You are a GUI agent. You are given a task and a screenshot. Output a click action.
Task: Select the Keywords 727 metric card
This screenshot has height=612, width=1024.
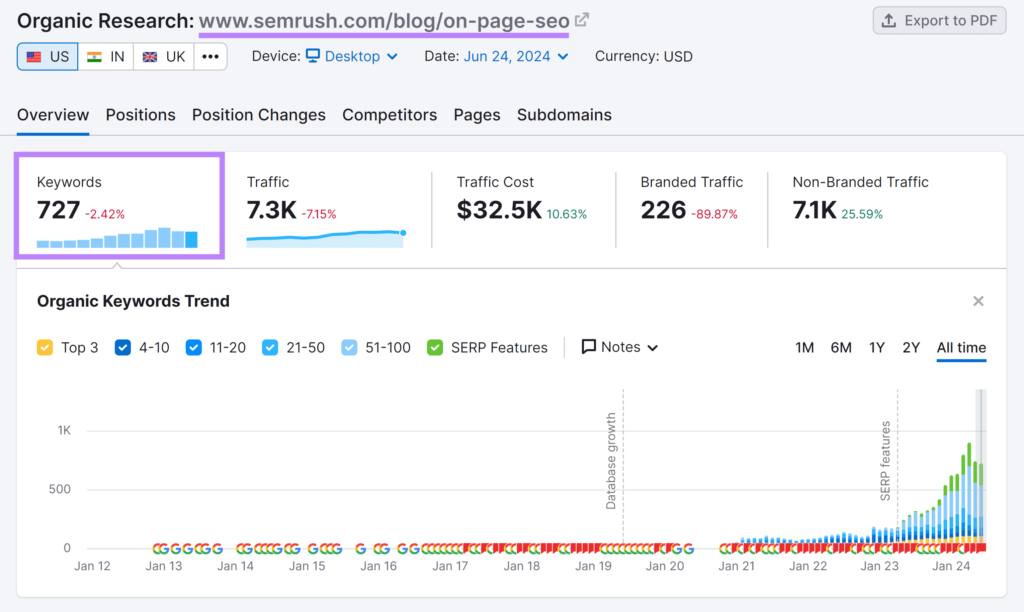point(120,206)
